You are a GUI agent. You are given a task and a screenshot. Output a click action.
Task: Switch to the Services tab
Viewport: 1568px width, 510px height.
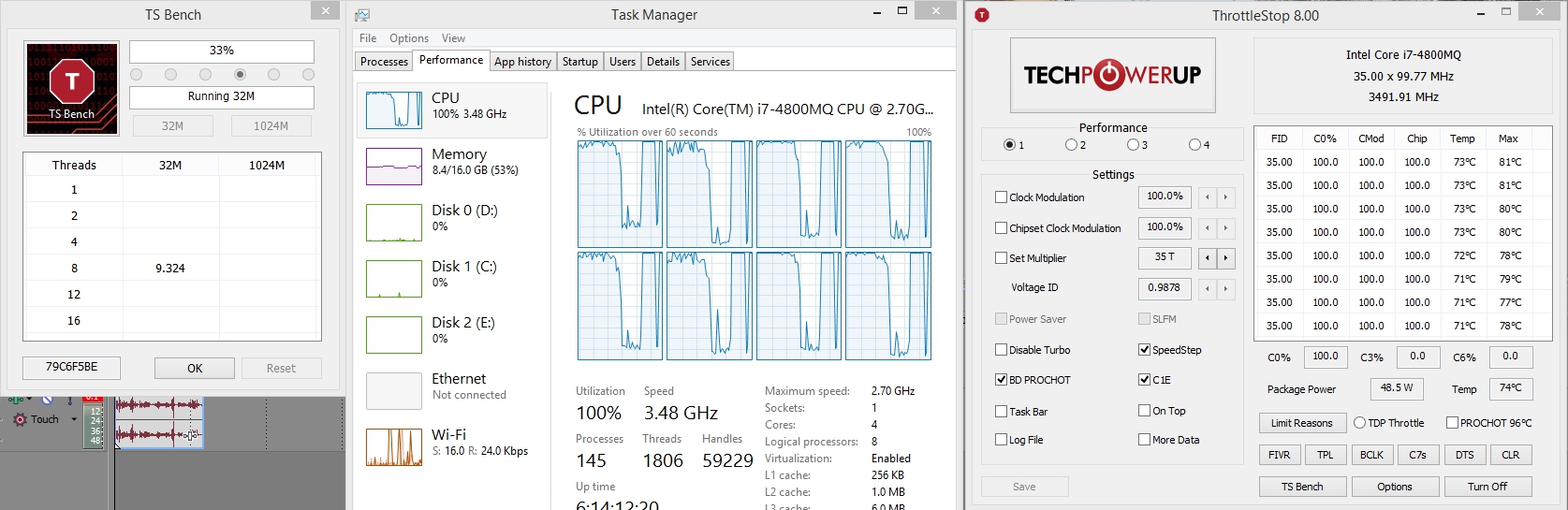coord(710,62)
